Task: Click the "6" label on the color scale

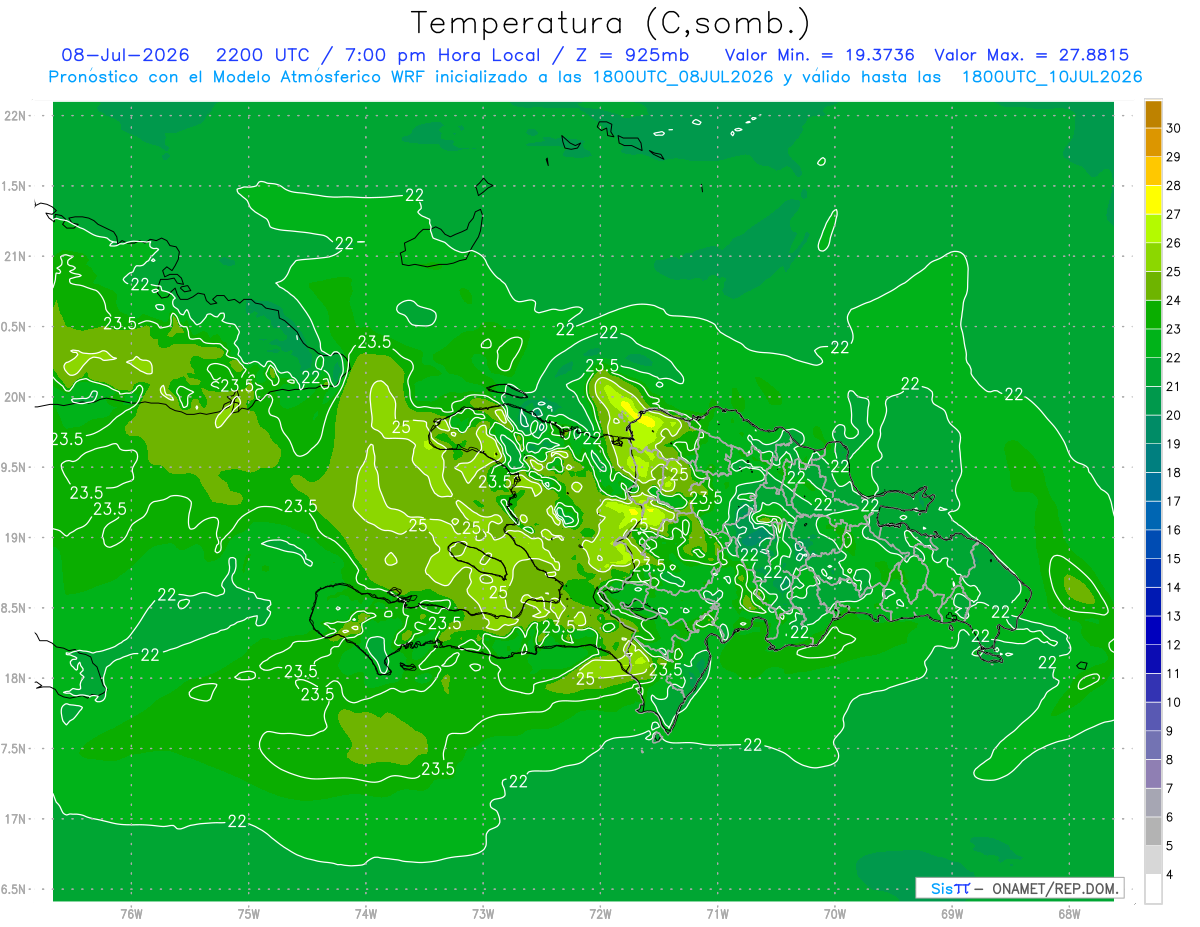Action: (1170, 817)
